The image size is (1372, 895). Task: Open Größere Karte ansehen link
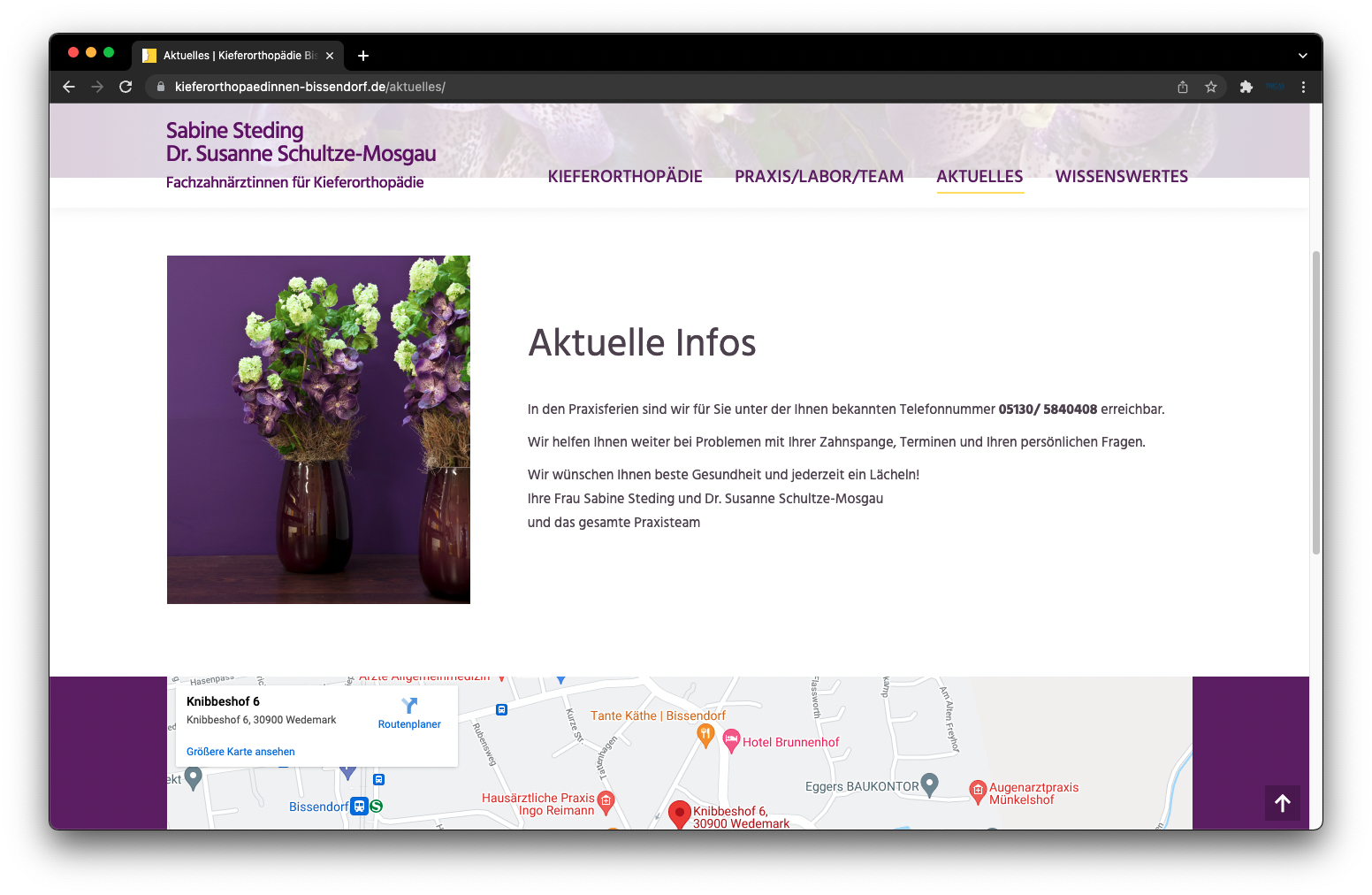(240, 752)
